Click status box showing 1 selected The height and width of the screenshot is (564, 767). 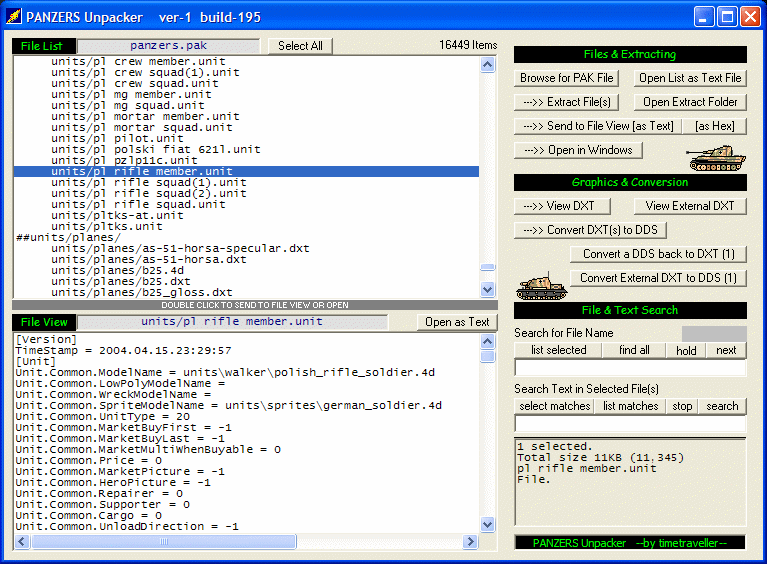click(x=630, y=481)
